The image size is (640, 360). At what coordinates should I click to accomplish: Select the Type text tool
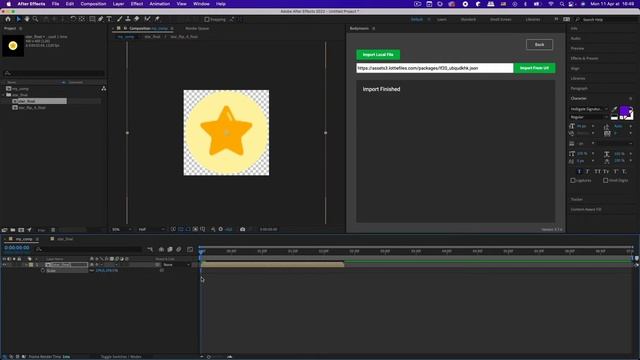tap(109, 19)
